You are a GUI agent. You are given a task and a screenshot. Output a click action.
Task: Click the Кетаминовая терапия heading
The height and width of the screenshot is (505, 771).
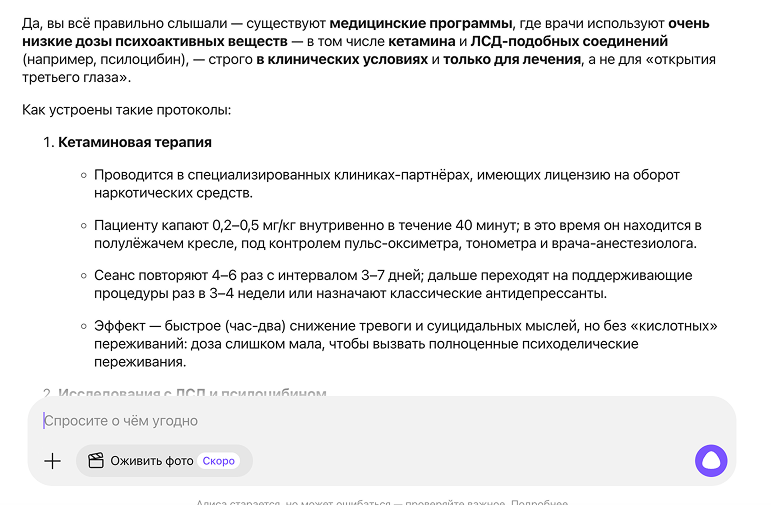(x=134, y=143)
